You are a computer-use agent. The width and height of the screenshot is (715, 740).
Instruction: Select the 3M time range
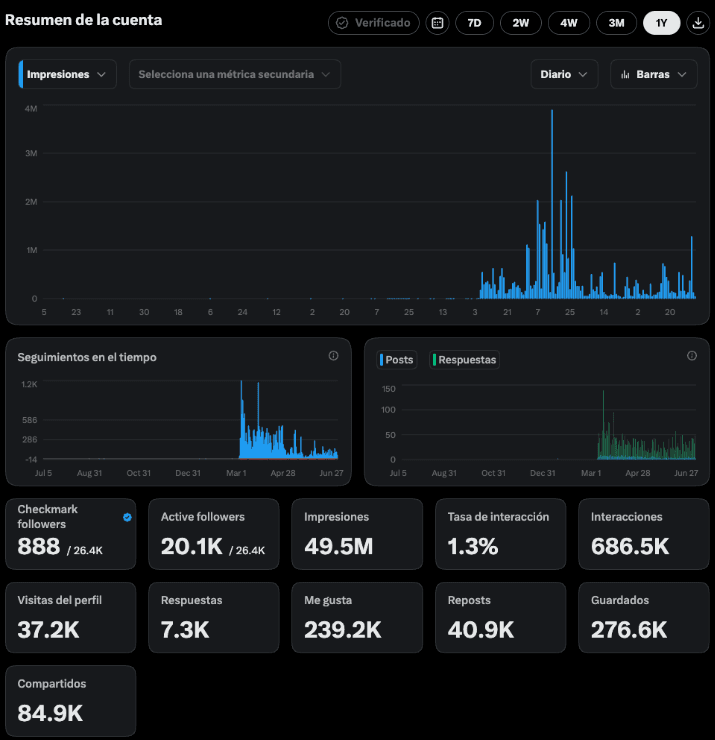(616, 23)
